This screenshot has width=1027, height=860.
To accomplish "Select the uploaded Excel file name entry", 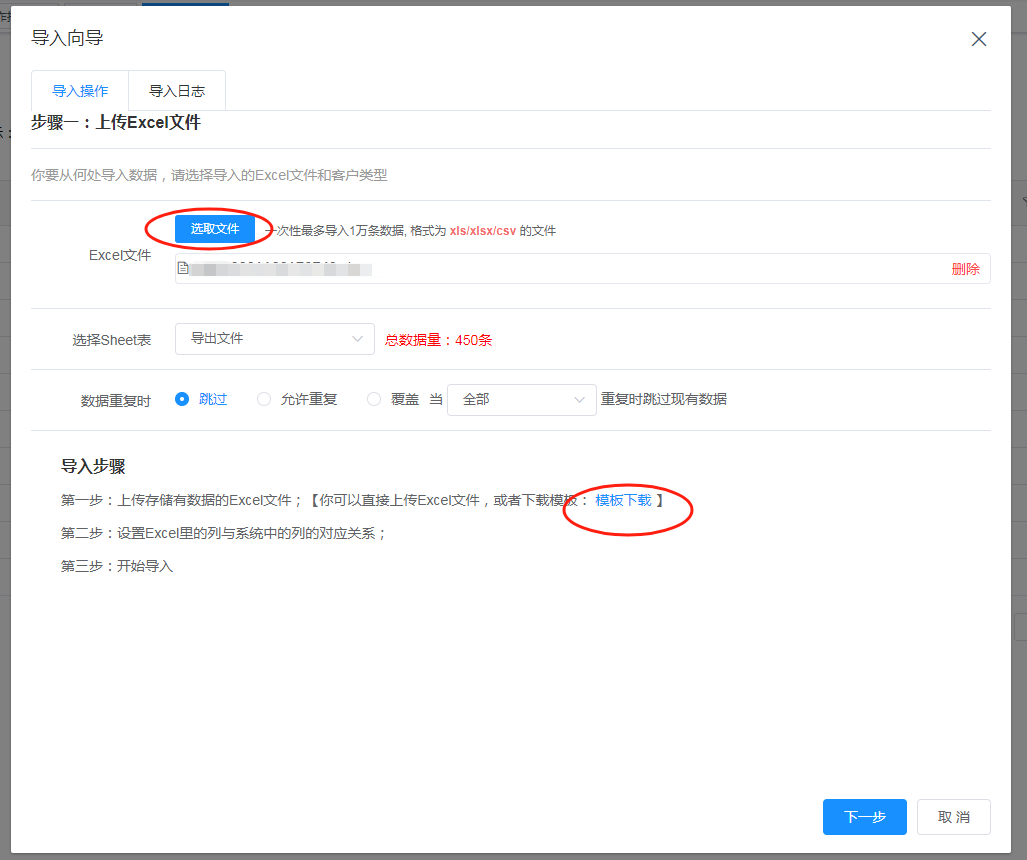I will pyautogui.click(x=280, y=268).
